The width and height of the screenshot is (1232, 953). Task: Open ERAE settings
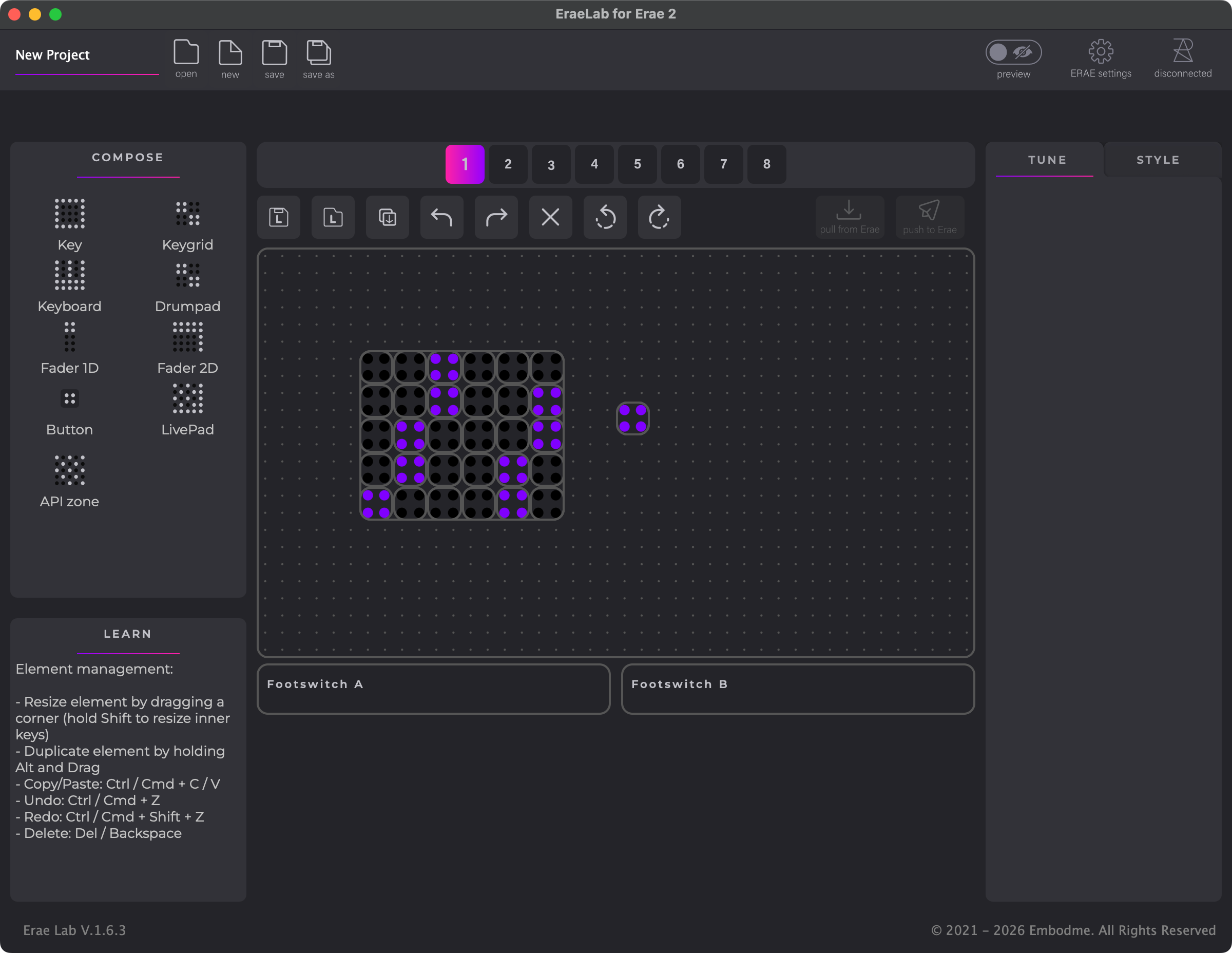click(1100, 52)
